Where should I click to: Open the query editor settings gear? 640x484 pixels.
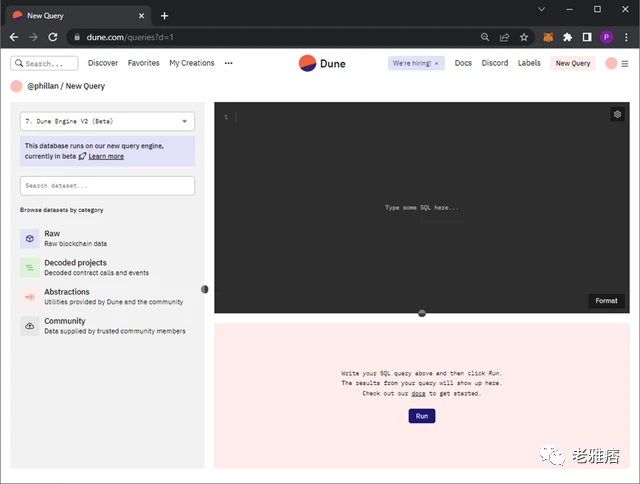coord(617,114)
